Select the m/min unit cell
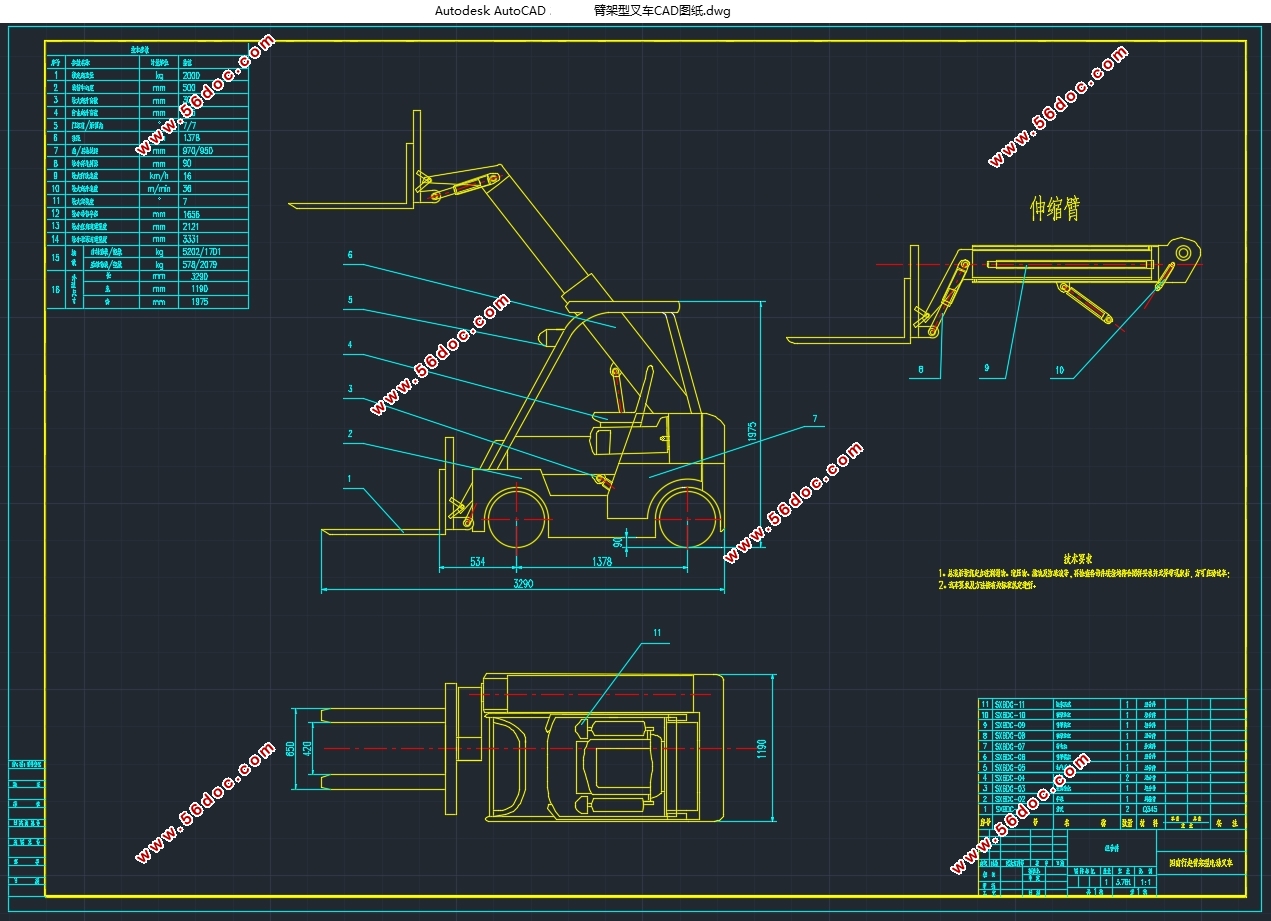This screenshot has width=1271, height=921. pyautogui.click(x=159, y=189)
